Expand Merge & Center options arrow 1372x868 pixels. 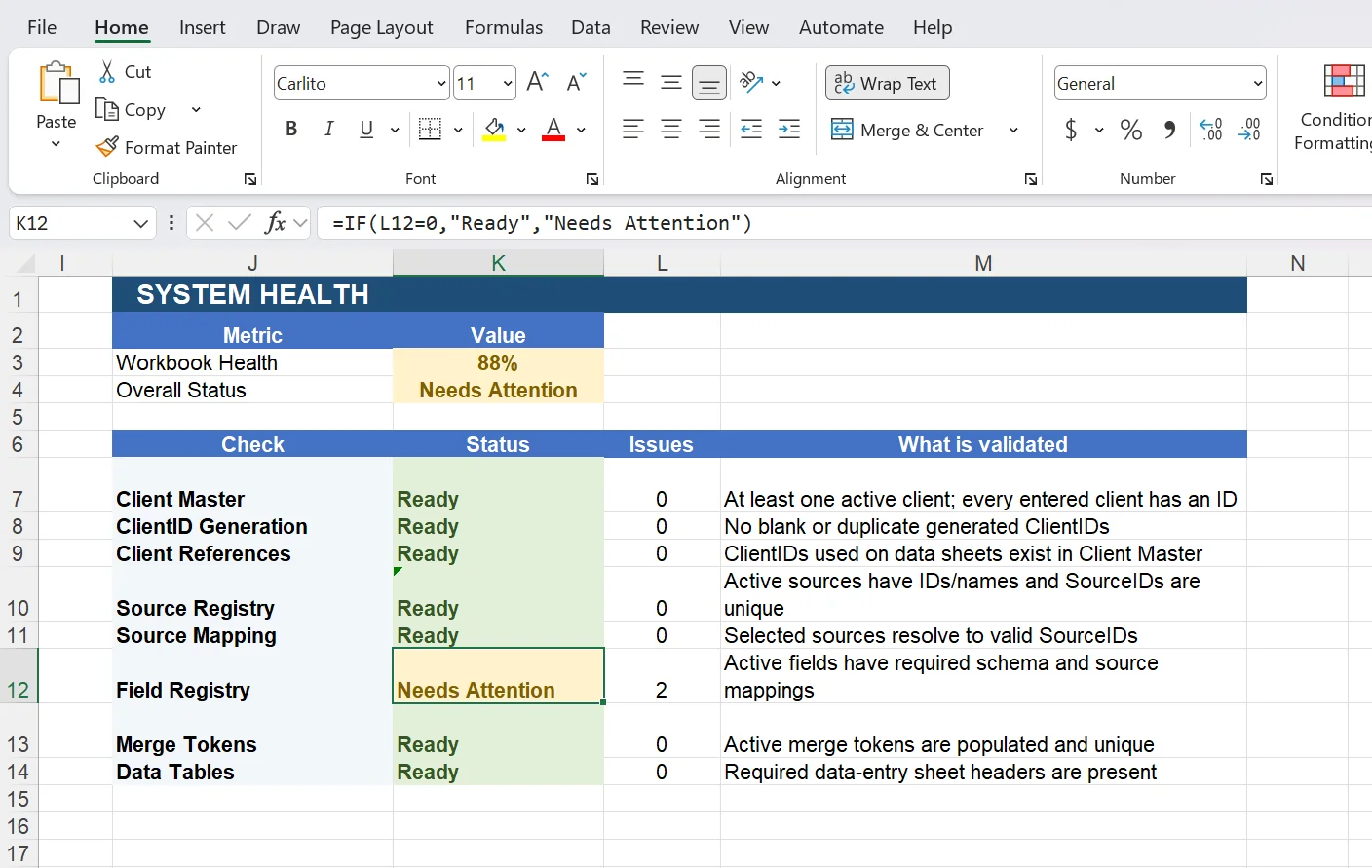pos(1013,130)
